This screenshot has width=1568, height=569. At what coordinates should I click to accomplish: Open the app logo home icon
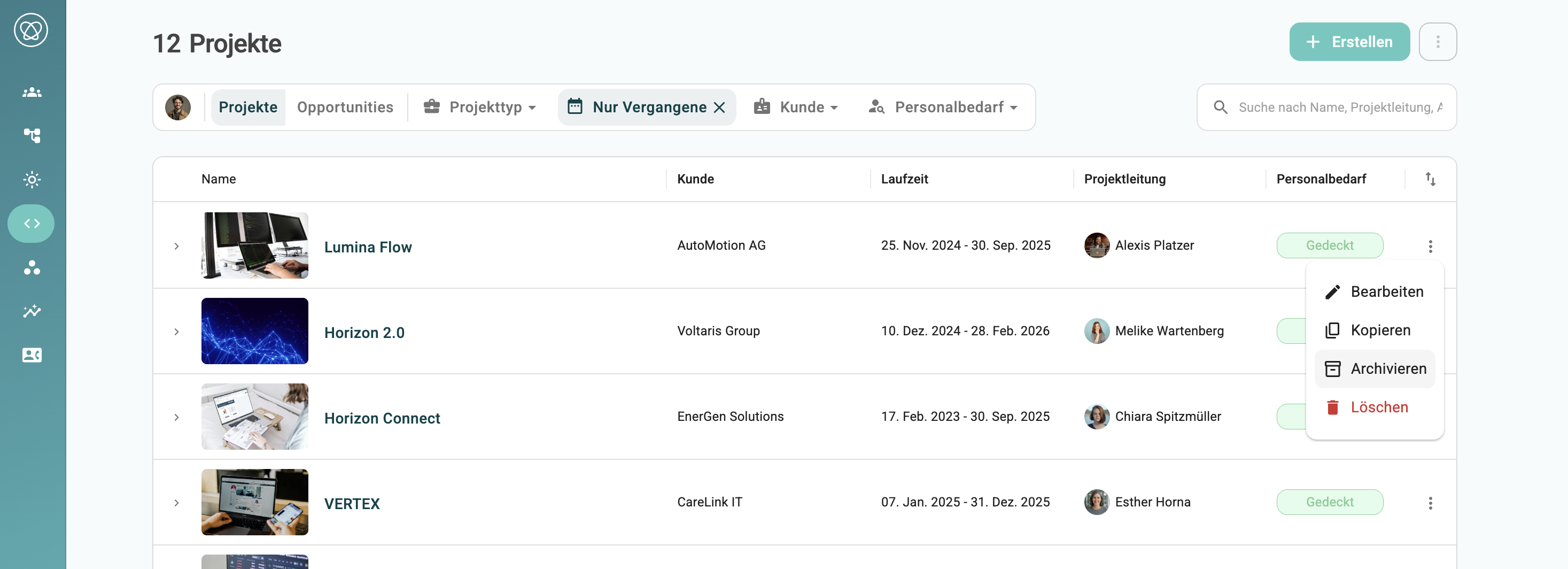[31, 30]
